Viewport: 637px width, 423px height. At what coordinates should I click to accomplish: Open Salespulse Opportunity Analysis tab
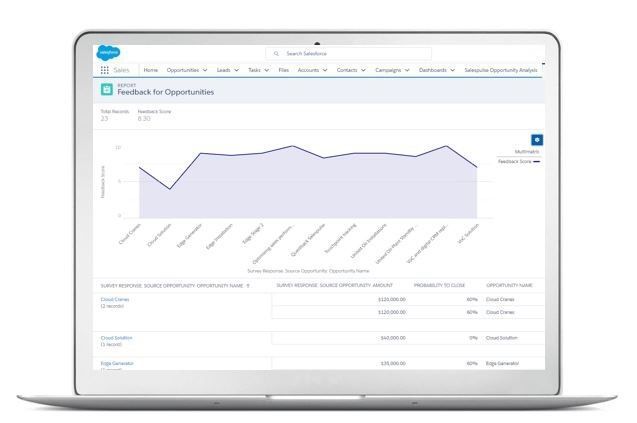[x=501, y=70]
